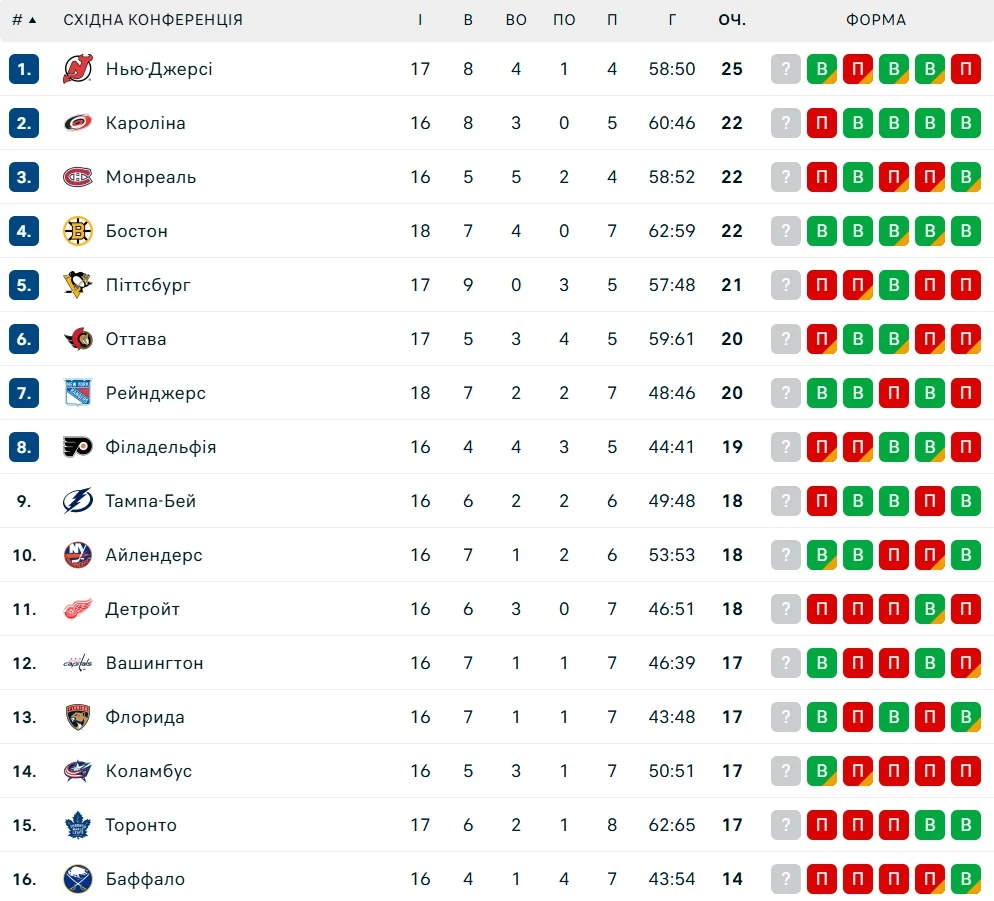Click the Boston Bruins logo

[77, 231]
